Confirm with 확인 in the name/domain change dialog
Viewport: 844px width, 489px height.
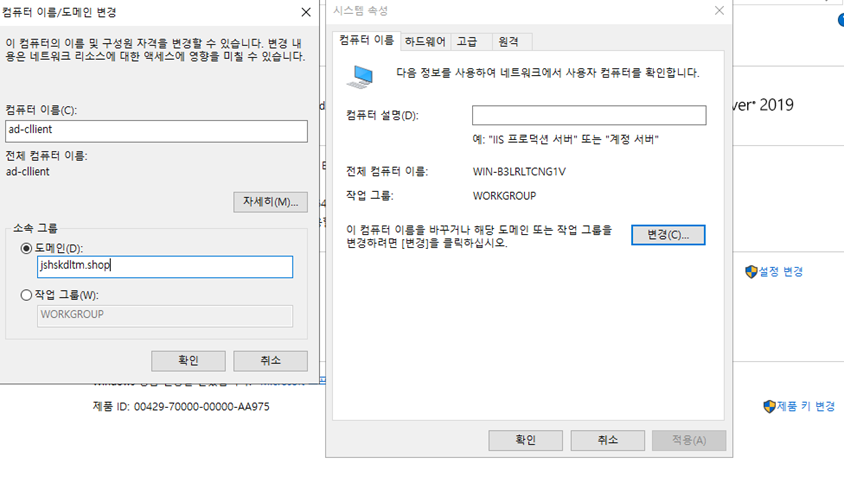(x=188, y=360)
